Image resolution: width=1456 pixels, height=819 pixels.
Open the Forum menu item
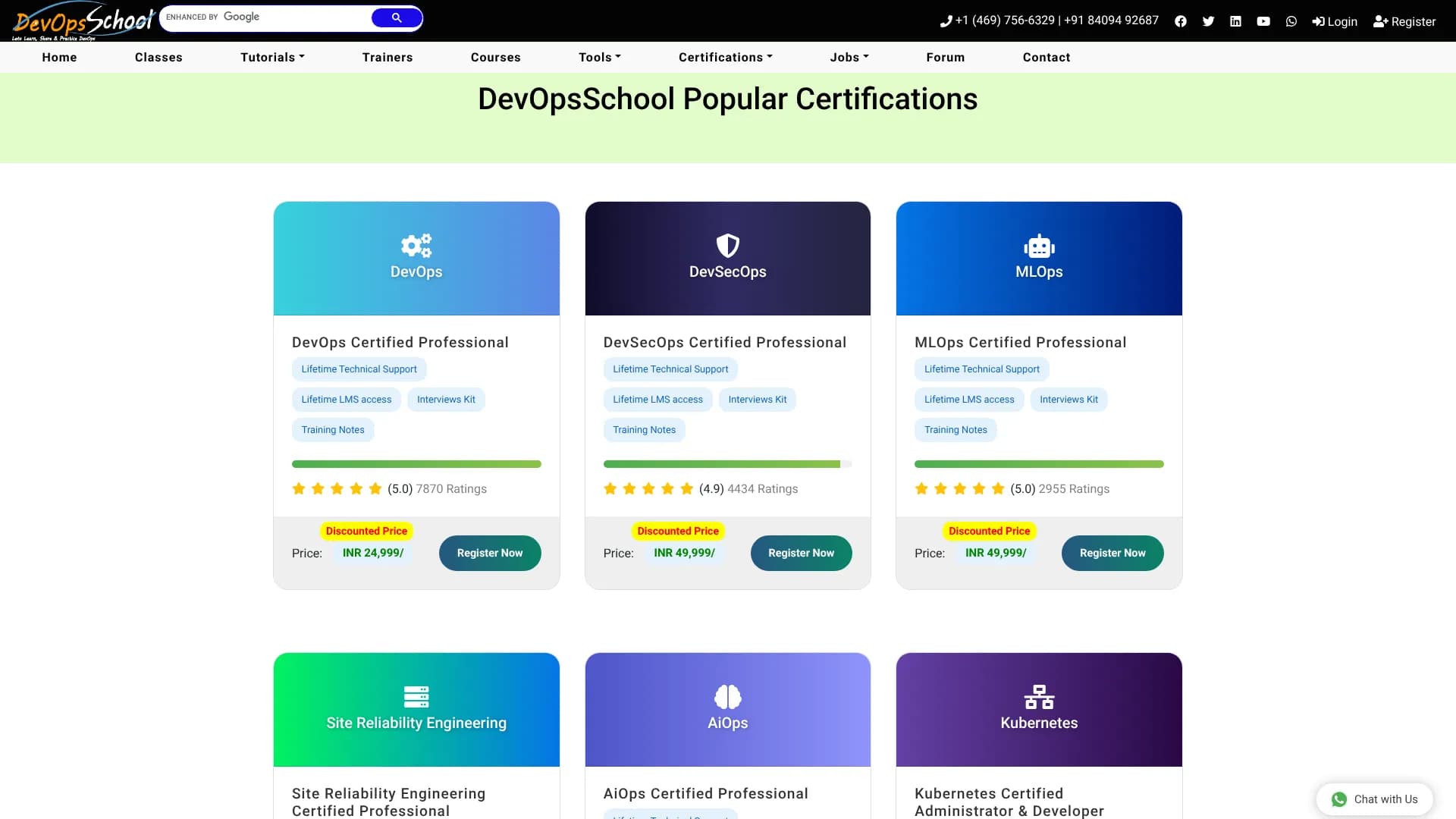click(946, 57)
